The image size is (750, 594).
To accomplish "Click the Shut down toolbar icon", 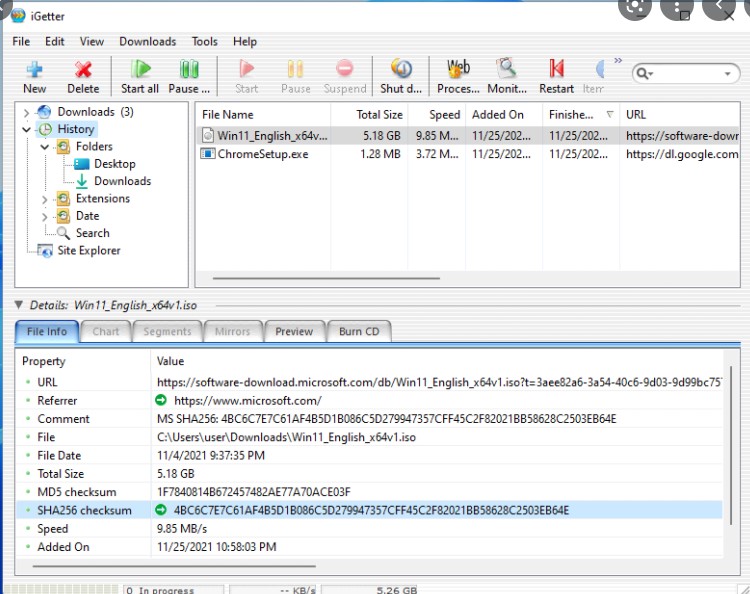I will point(401,69).
